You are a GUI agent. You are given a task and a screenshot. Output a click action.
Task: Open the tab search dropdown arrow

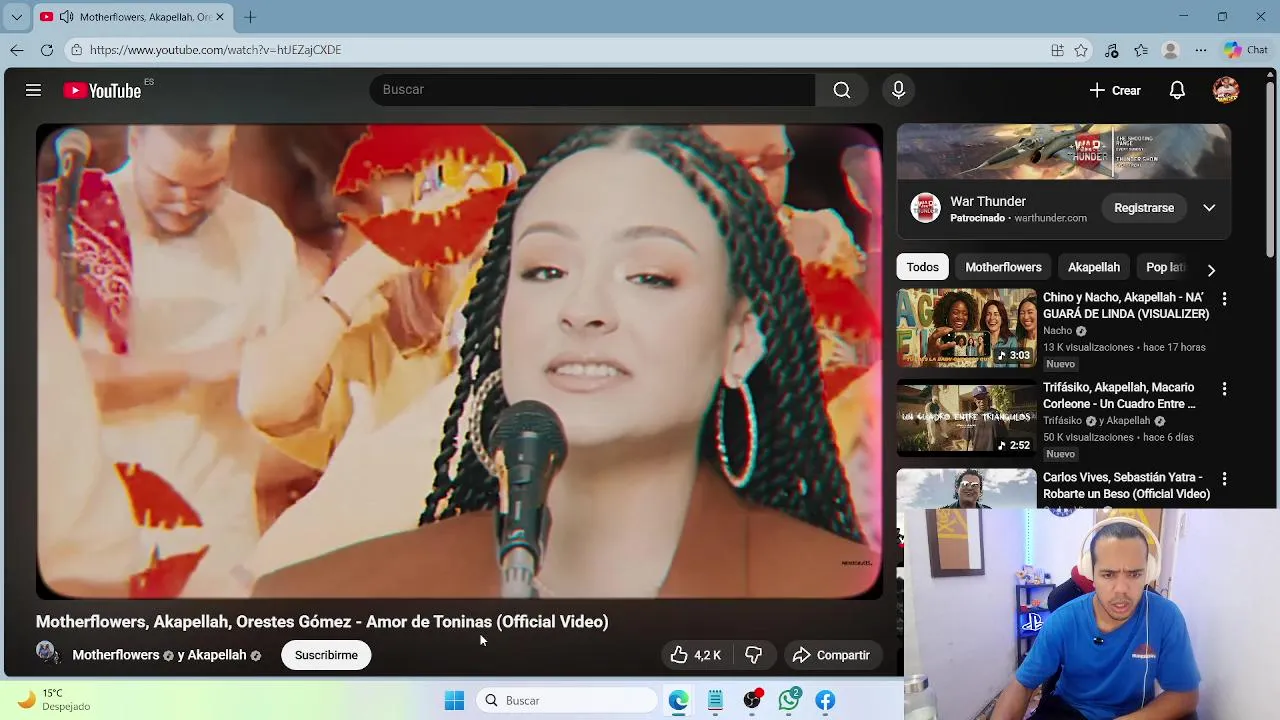[x=16, y=17]
